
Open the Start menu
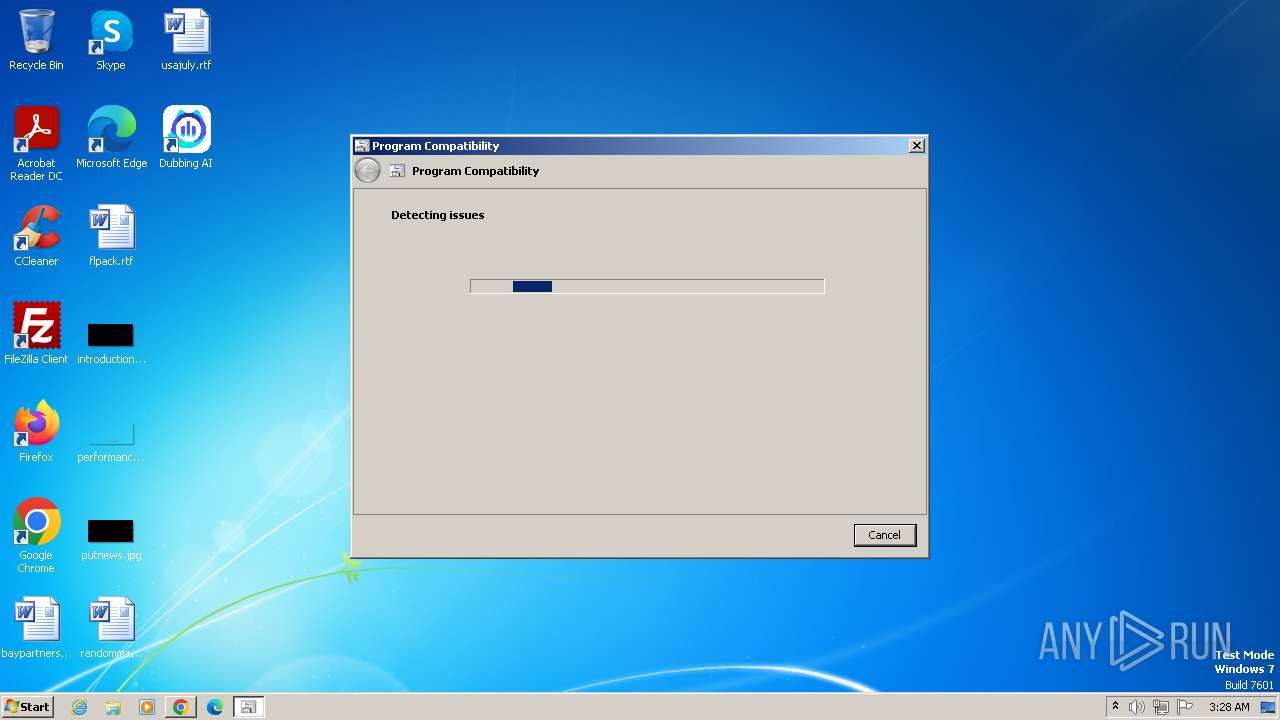click(x=27, y=707)
